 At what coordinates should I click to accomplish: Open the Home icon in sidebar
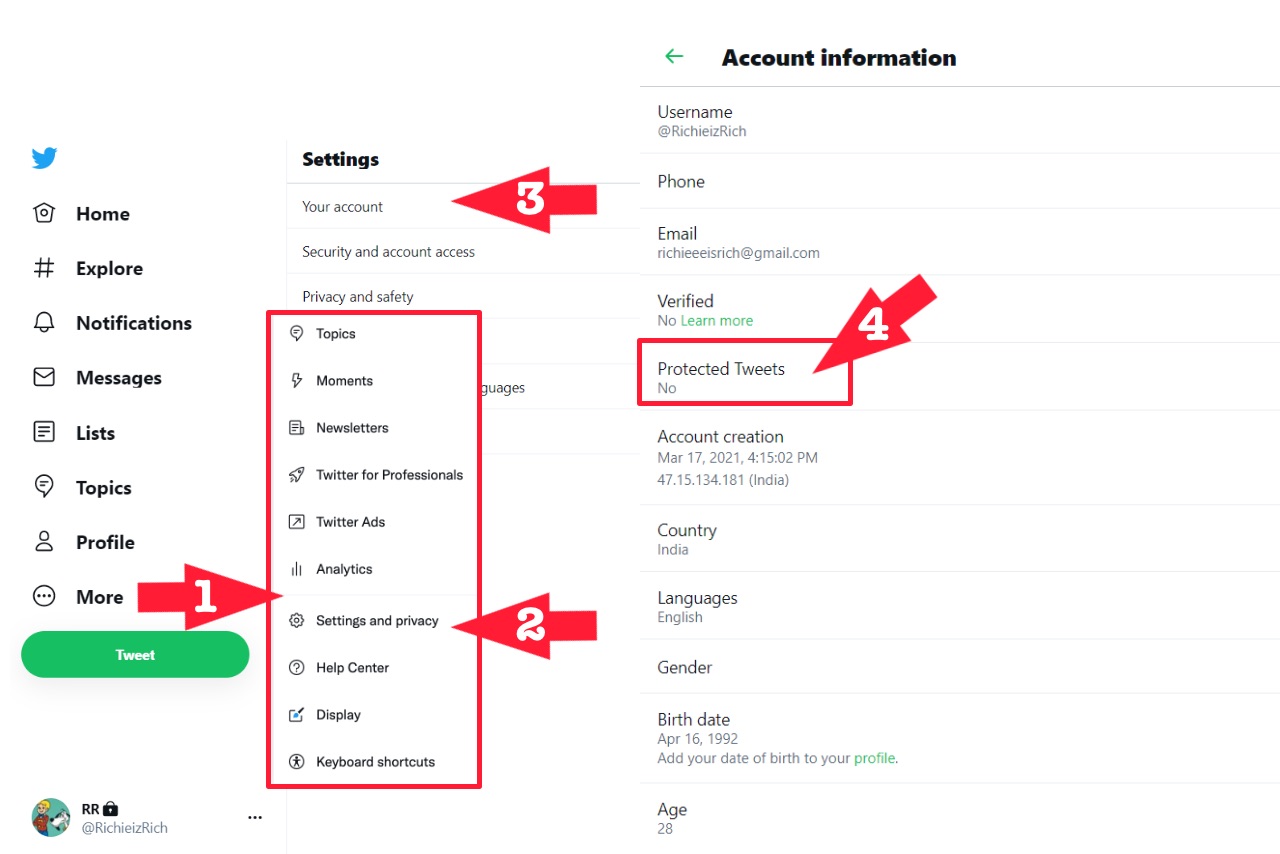[44, 213]
